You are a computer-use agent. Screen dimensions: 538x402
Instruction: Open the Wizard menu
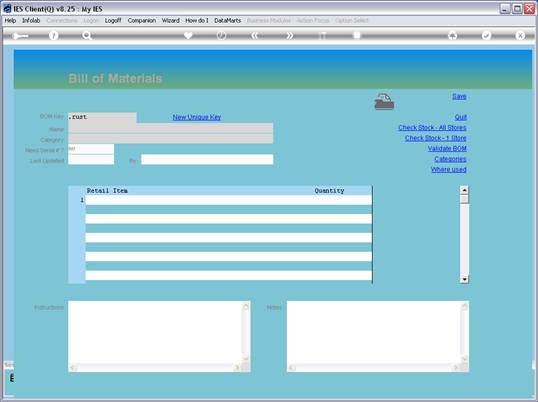[x=171, y=21]
